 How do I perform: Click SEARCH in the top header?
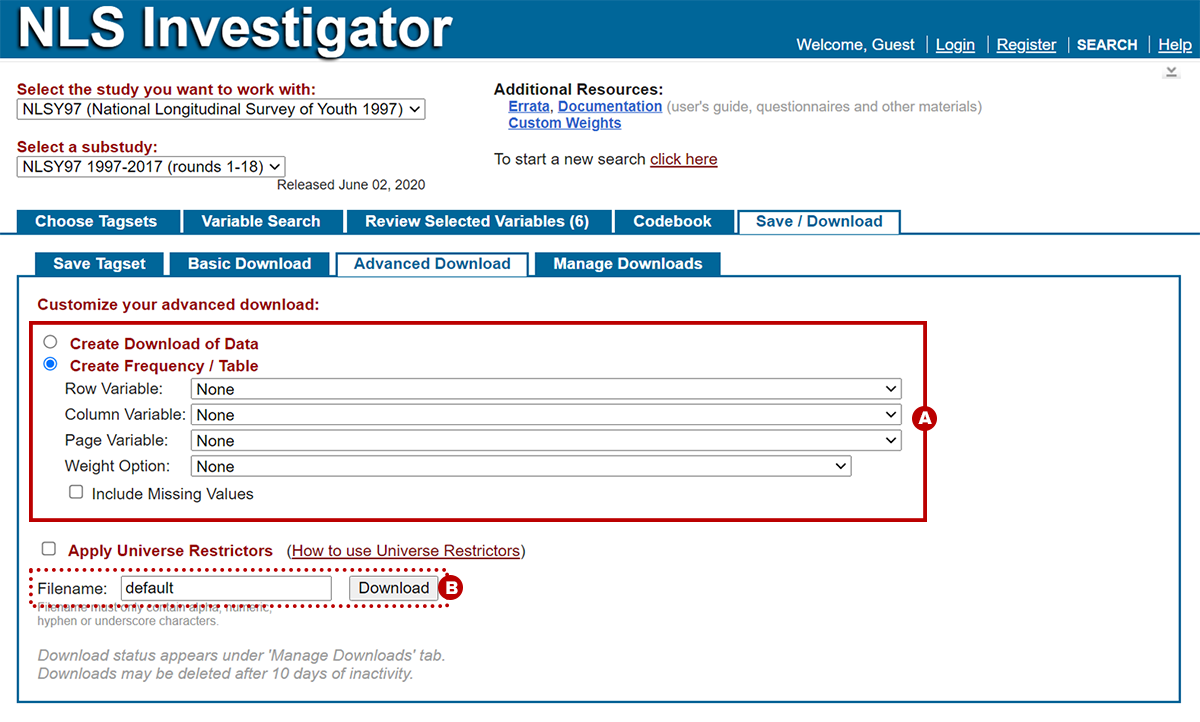pyautogui.click(x=1107, y=45)
